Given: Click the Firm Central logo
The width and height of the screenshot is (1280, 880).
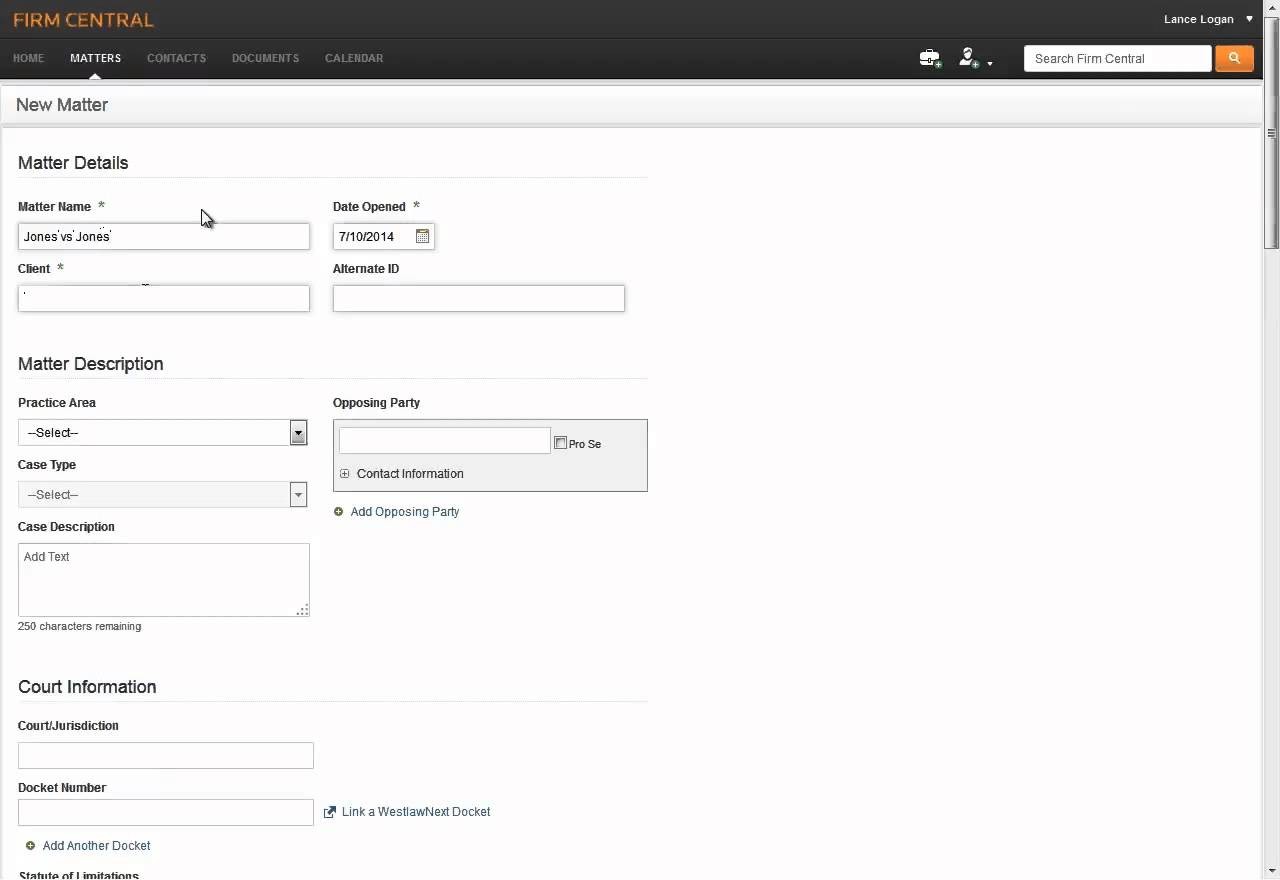Looking at the screenshot, I should point(83,20).
